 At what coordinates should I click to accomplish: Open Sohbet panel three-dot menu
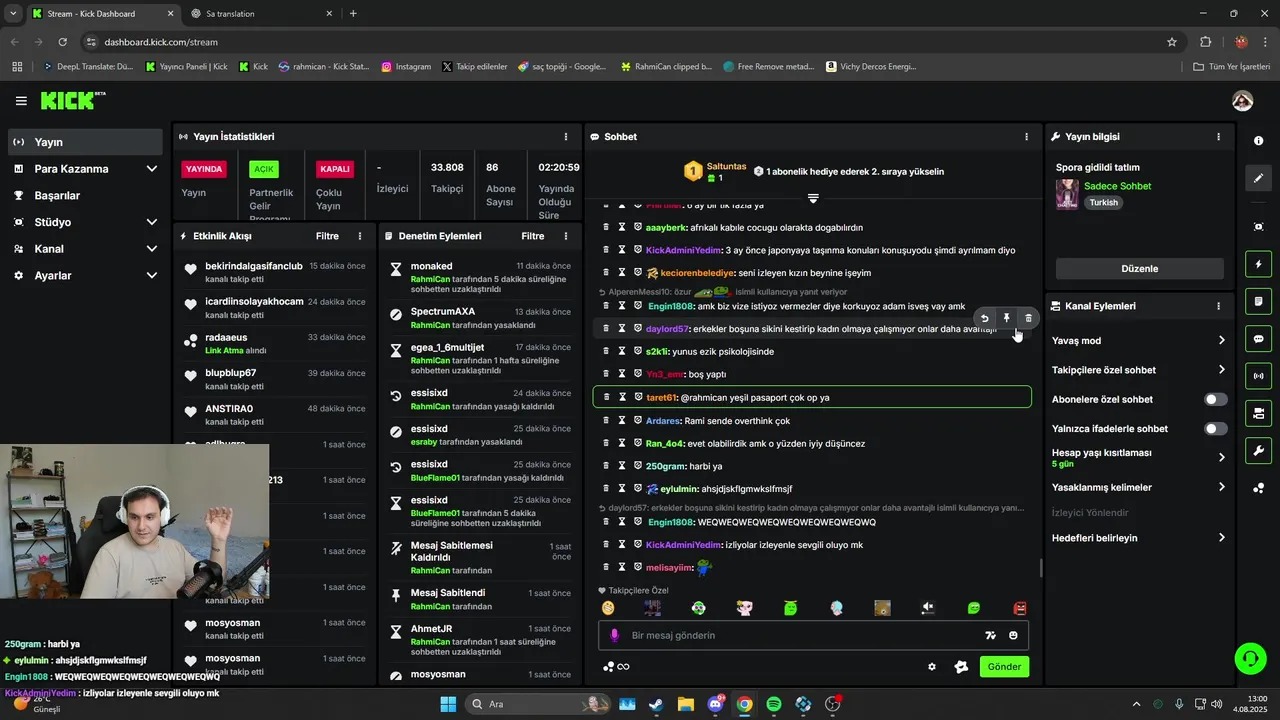coord(1026,136)
